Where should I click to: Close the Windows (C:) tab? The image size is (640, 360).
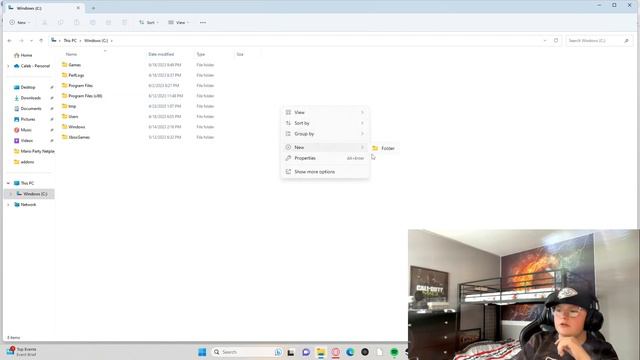pyautogui.click(x=78, y=8)
